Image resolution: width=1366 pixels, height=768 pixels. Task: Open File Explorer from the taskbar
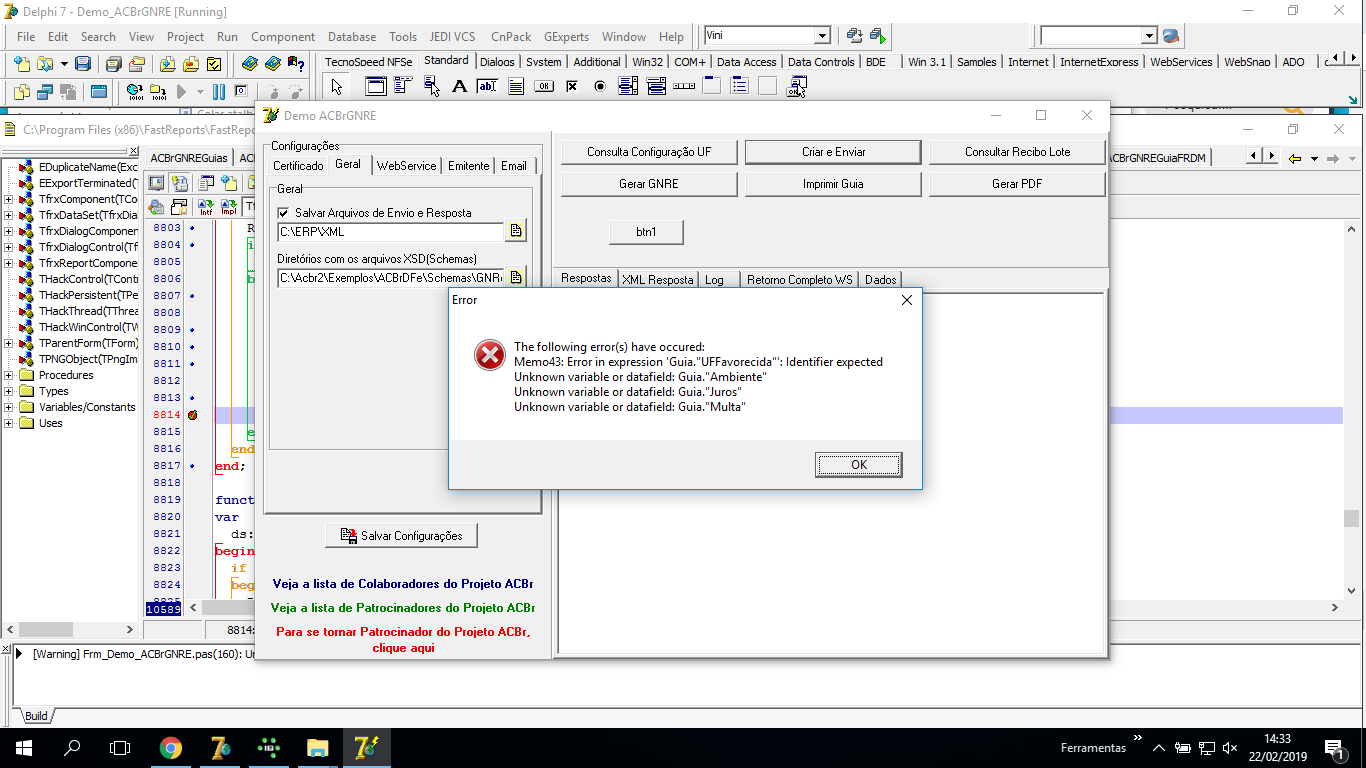pos(317,747)
